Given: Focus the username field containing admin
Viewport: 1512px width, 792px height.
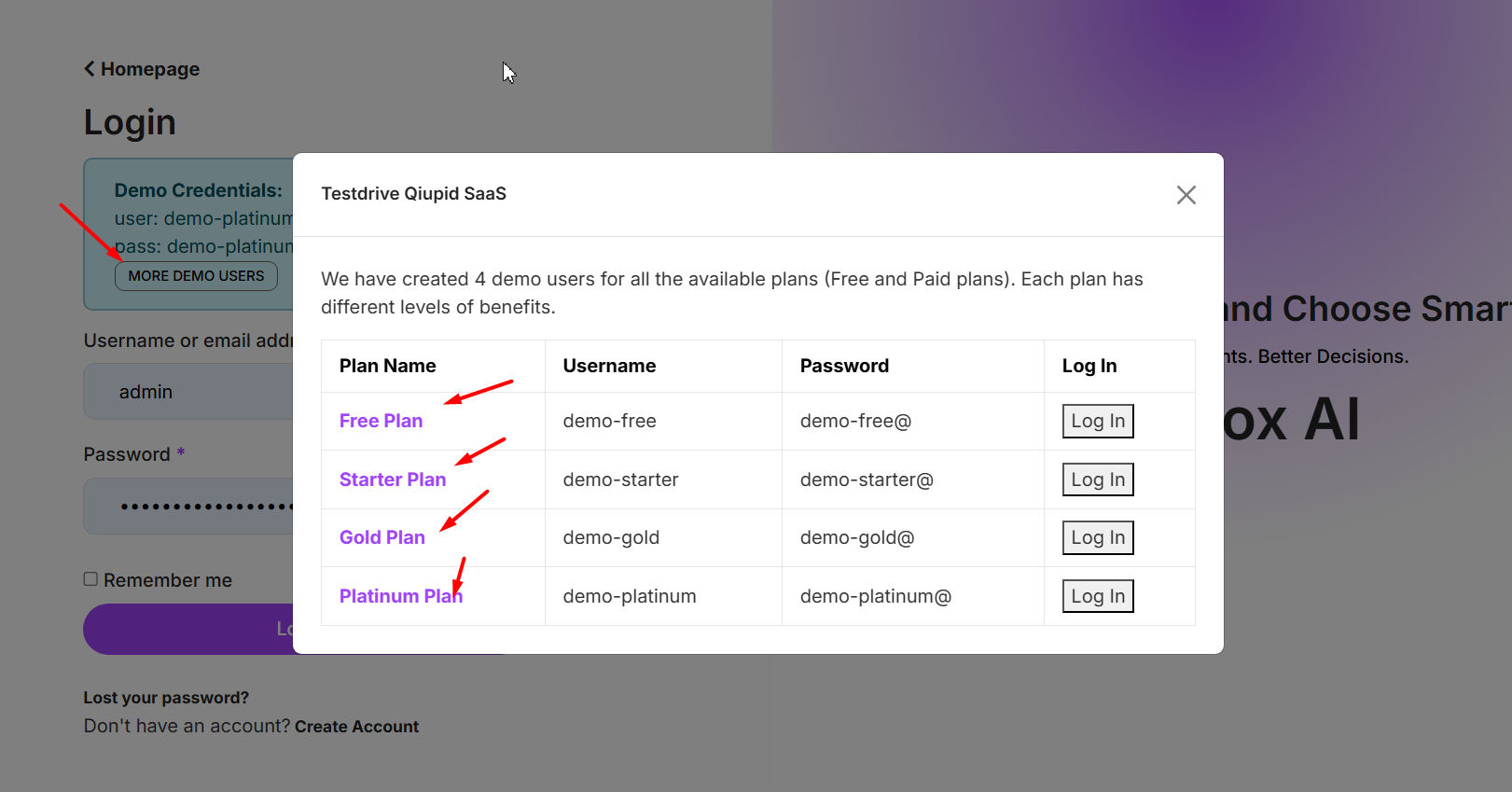Looking at the screenshot, I should (188, 392).
